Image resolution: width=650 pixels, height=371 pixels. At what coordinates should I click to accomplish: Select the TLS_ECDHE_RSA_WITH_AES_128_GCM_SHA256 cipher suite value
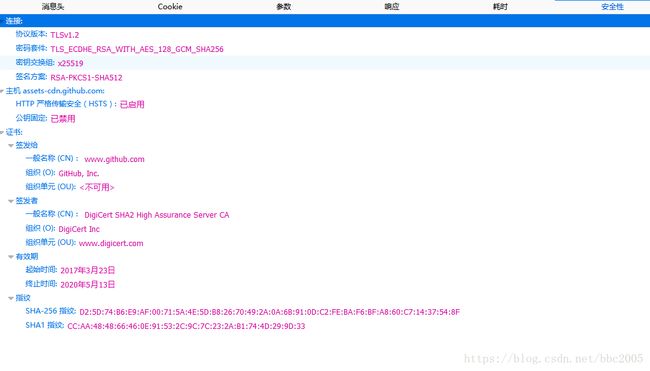point(137,49)
